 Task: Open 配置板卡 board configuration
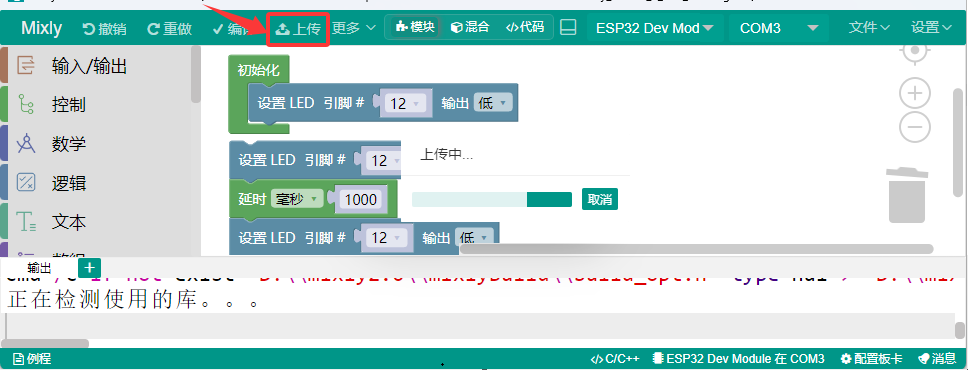(872, 359)
